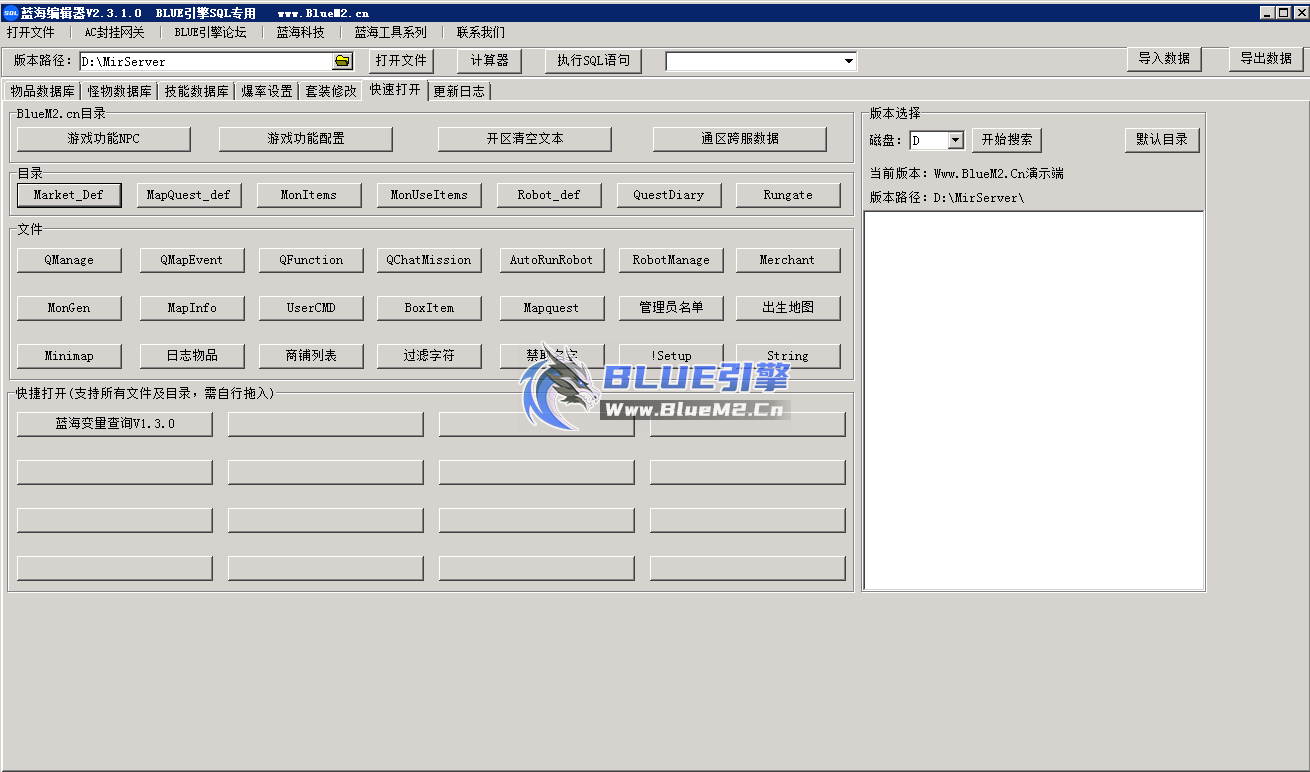Click the SQL app icon in title bar
Image resolution: width=1310 pixels, height=772 pixels.
[10, 13]
